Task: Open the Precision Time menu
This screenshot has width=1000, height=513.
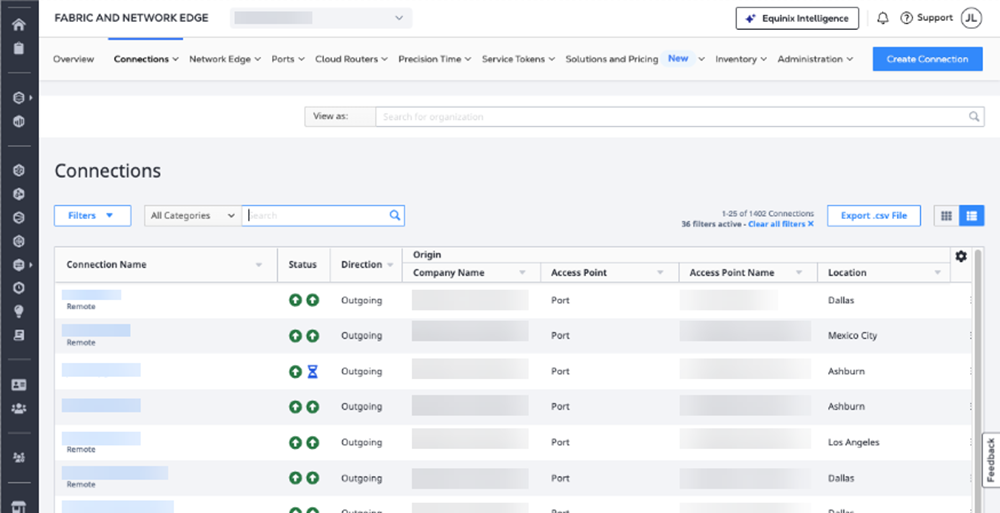Action: [435, 59]
